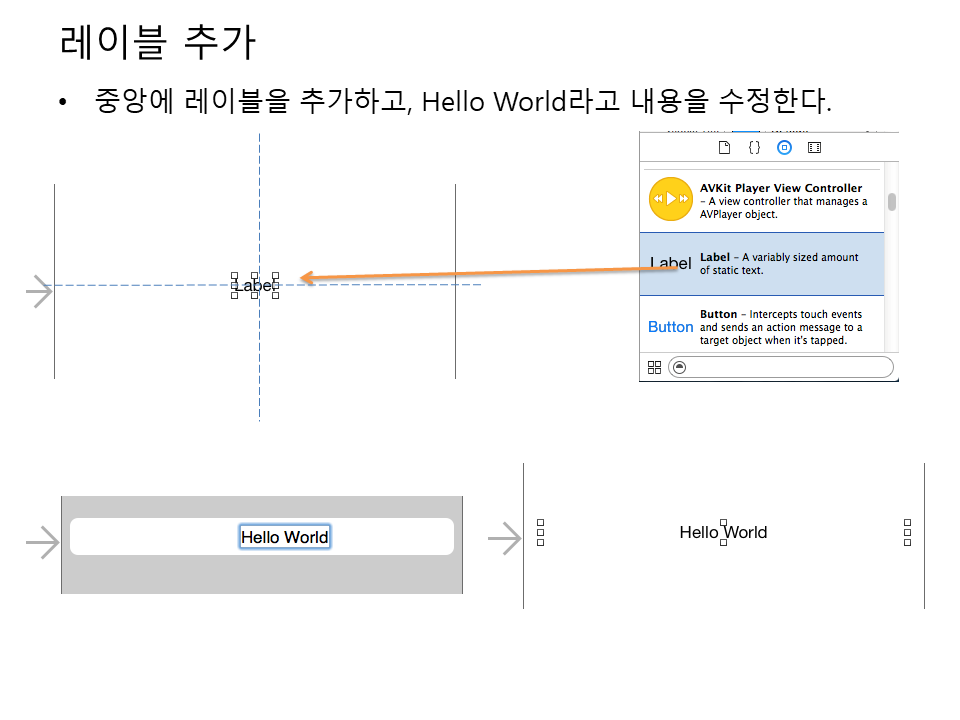Click the right-edge resize handle of Hello World label
This screenshot has height=720, width=960.
pyautogui.click(x=907, y=533)
